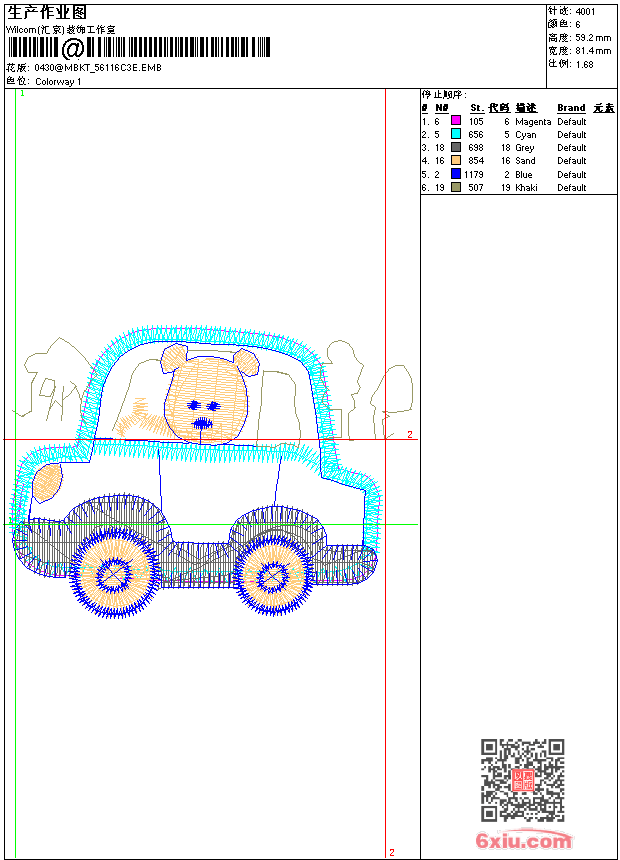Viewport: 620px width, 860px height.
Task: Click the Khaki color swatch
Action: (455, 187)
